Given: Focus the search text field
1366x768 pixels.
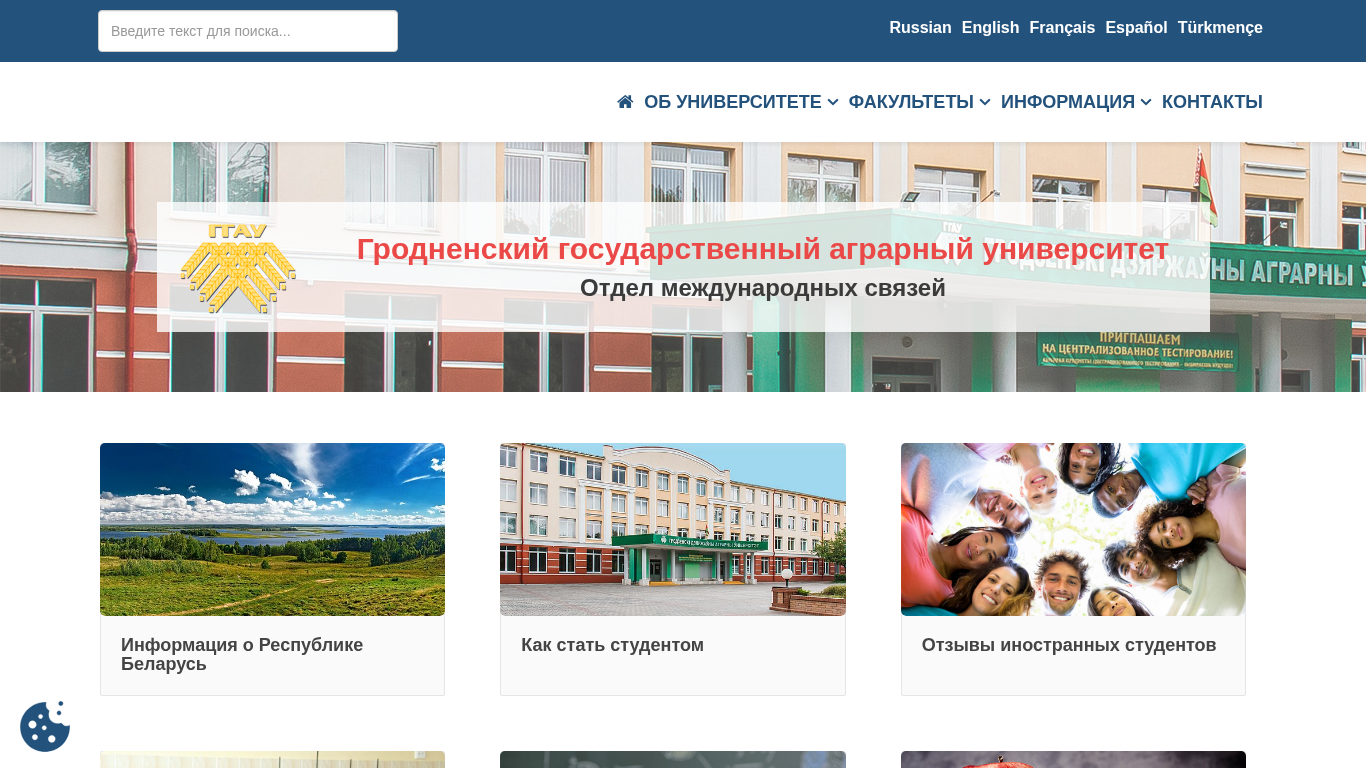Looking at the screenshot, I should tap(248, 31).
